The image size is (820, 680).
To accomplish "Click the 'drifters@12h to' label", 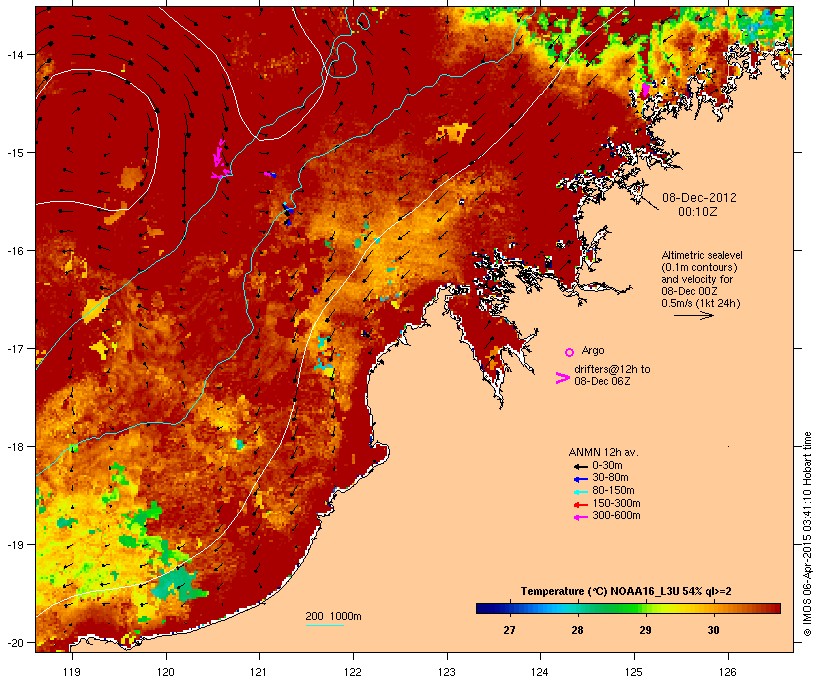I will point(612,369).
